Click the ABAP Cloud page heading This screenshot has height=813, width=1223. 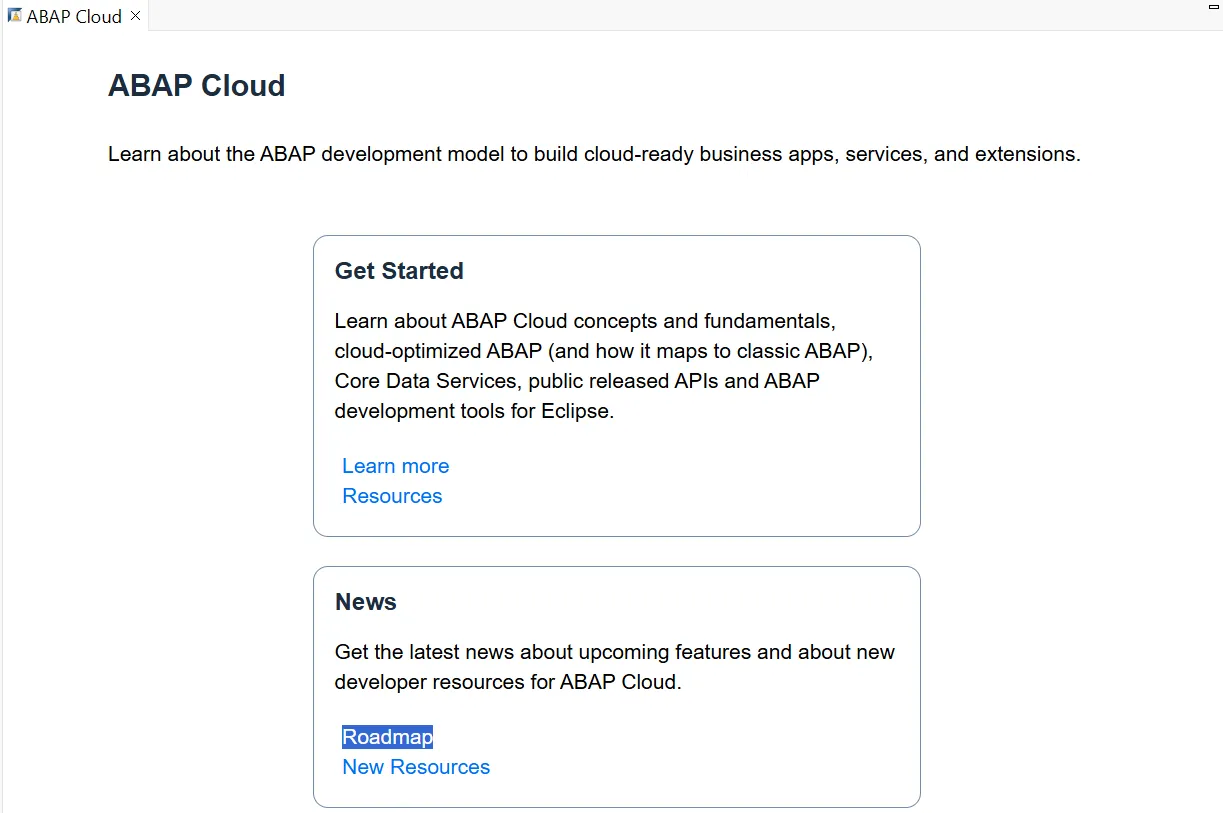(196, 86)
